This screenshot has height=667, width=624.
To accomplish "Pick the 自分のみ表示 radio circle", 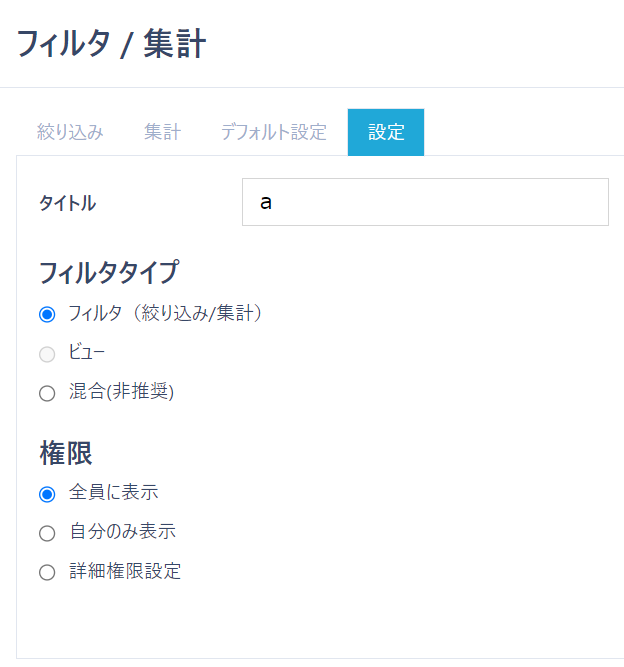I will click(47, 533).
